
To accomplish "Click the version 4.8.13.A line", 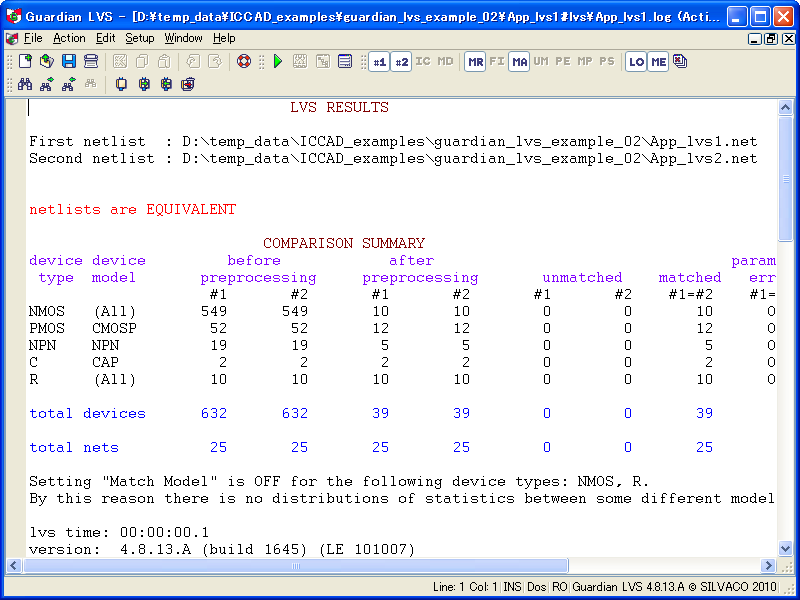I will (x=222, y=549).
